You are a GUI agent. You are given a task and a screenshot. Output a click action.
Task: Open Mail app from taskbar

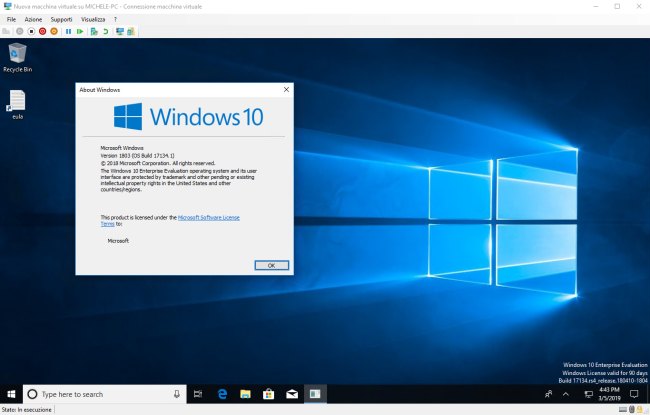[x=292, y=394]
